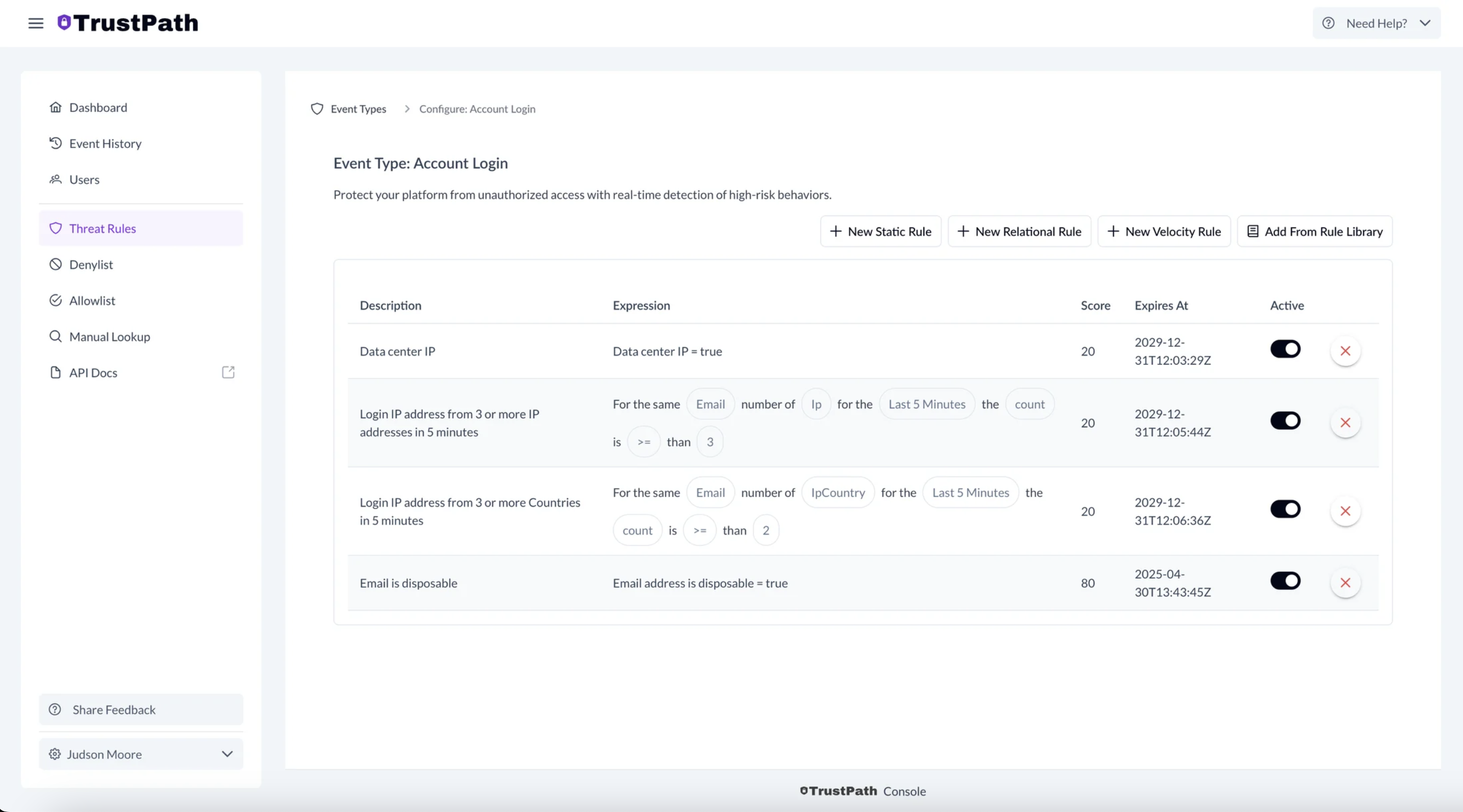Click the settings gear next to Judson Moore
The height and width of the screenshot is (812, 1463).
point(55,754)
